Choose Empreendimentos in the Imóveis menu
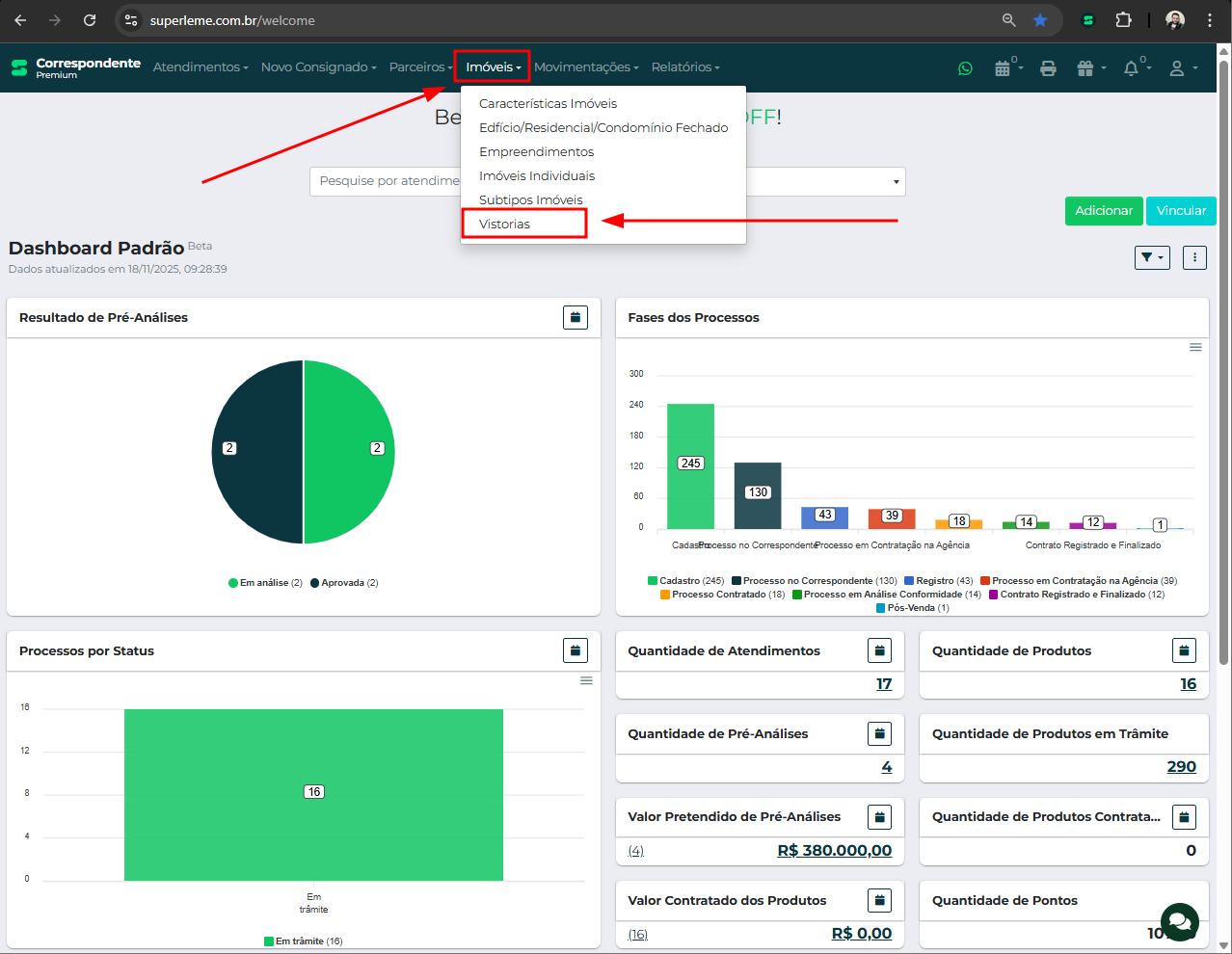Screen dimensions: 1232x954 point(536,151)
